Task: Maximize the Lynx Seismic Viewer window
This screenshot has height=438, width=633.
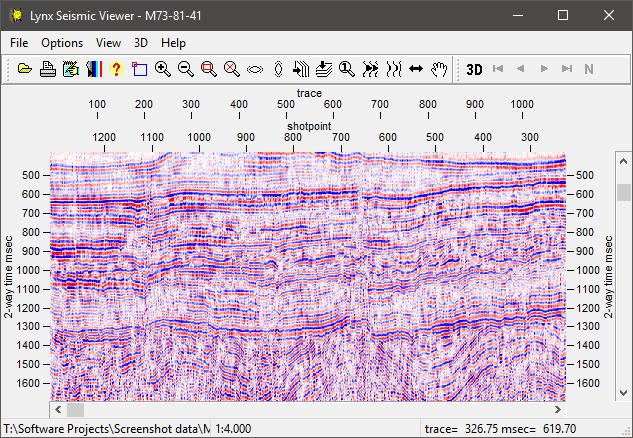Action: [x=563, y=15]
